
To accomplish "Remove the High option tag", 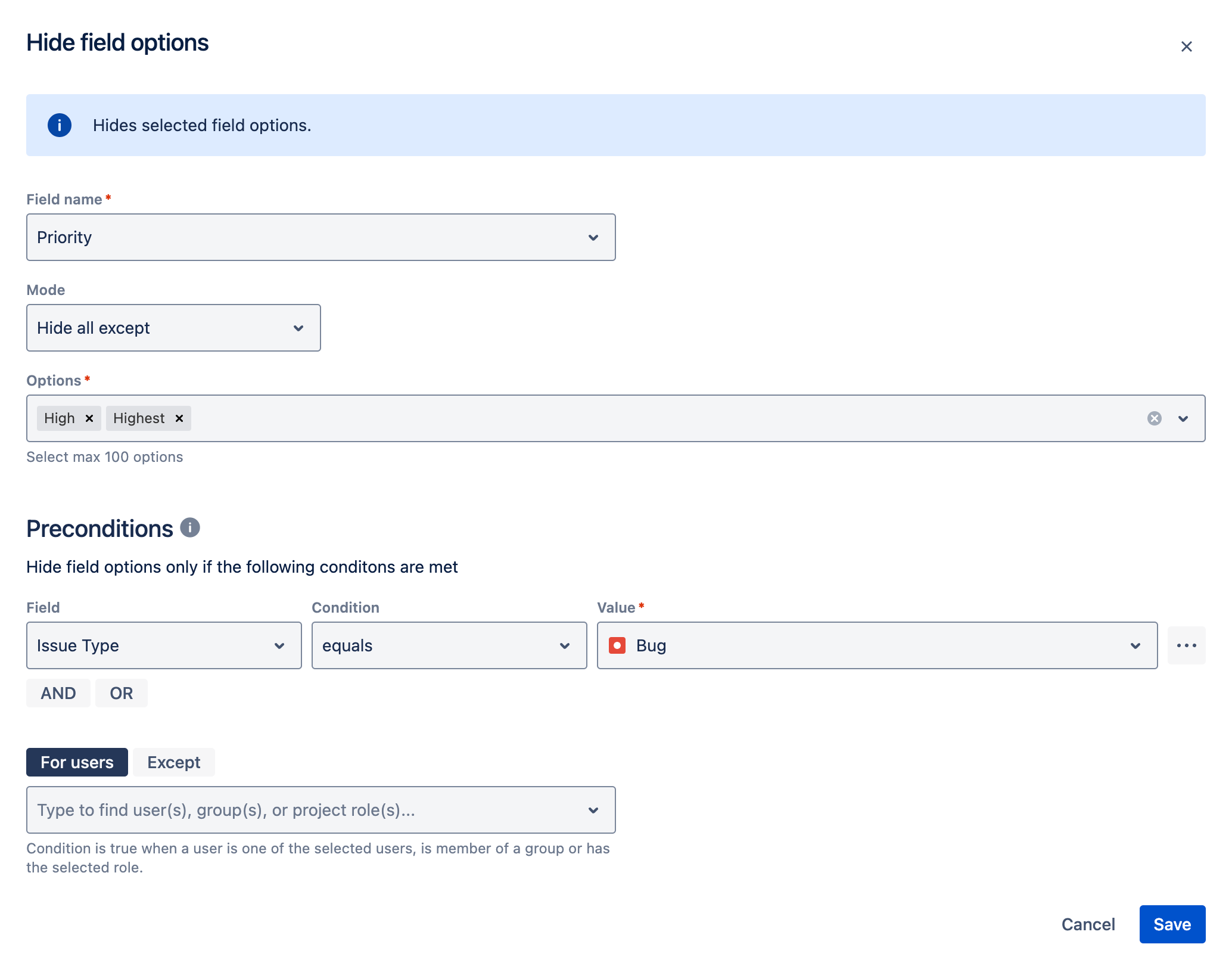I will [x=89, y=418].
